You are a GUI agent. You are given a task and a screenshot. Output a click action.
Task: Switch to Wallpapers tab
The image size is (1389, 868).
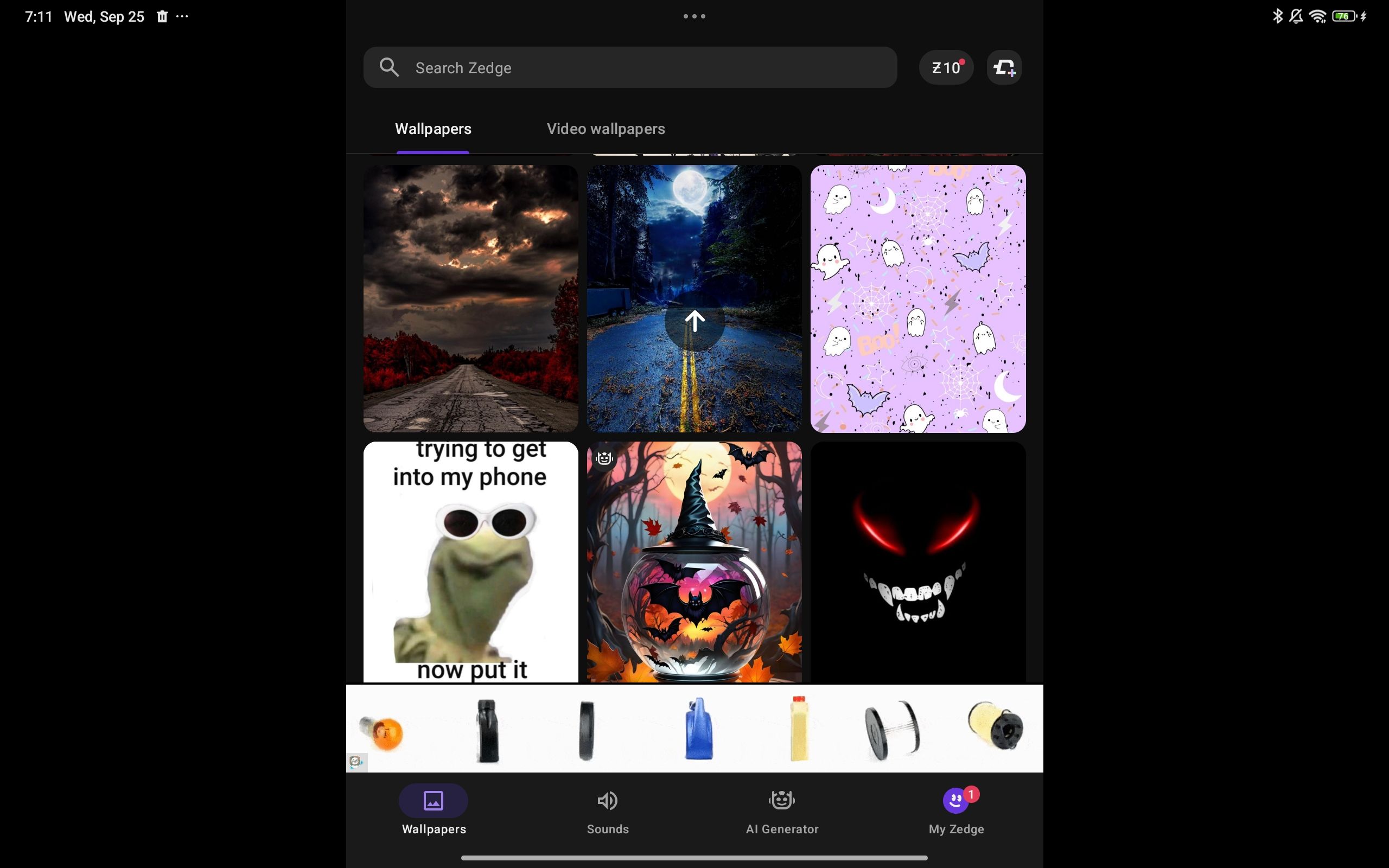pos(432,128)
